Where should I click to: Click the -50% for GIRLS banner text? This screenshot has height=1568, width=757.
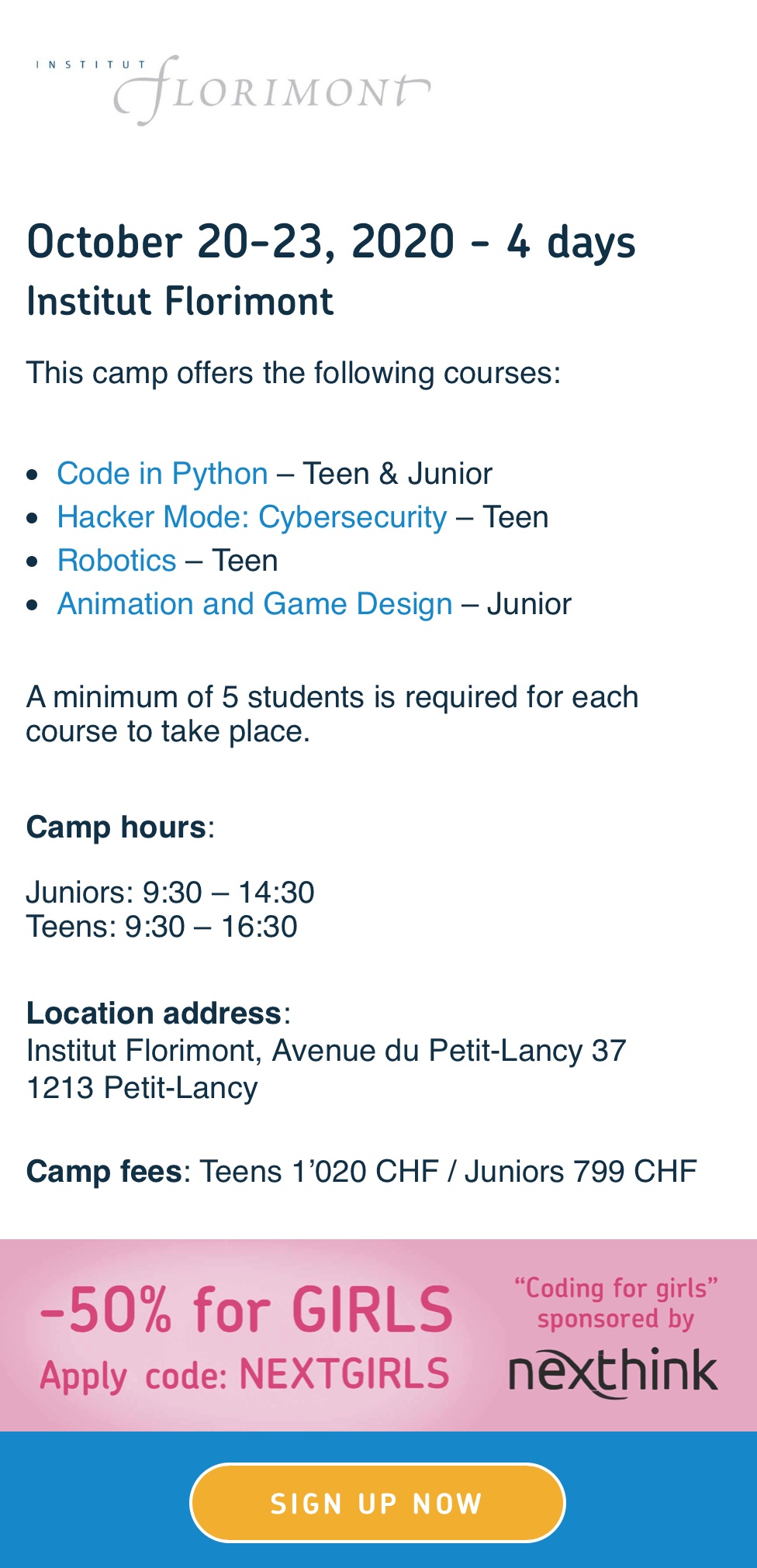coord(247,1309)
